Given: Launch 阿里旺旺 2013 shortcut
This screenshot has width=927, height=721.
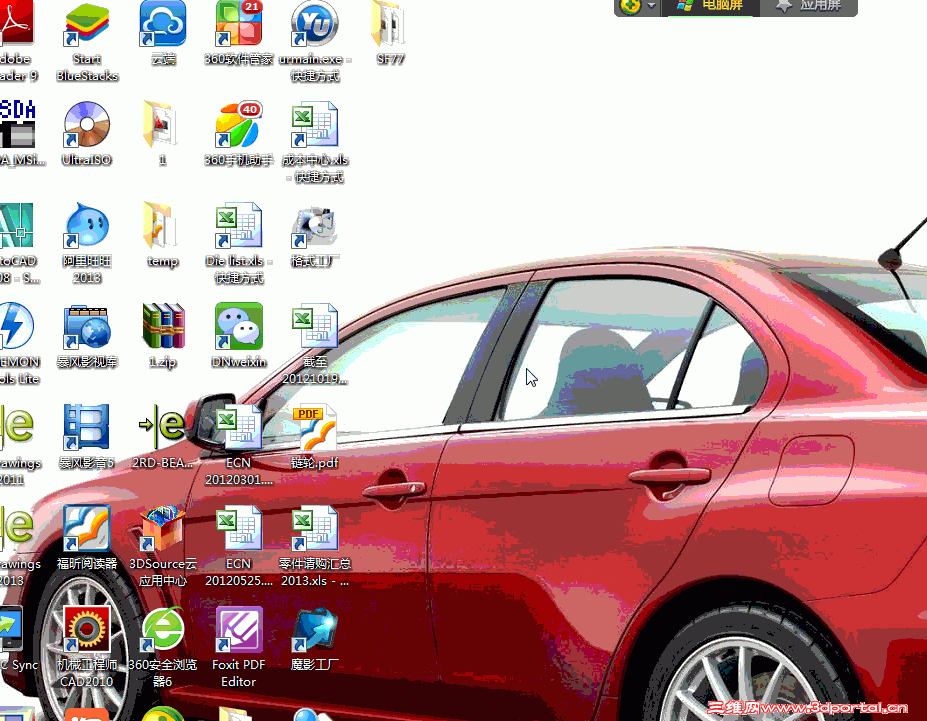Looking at the screenshot, I should coord(87,225).
